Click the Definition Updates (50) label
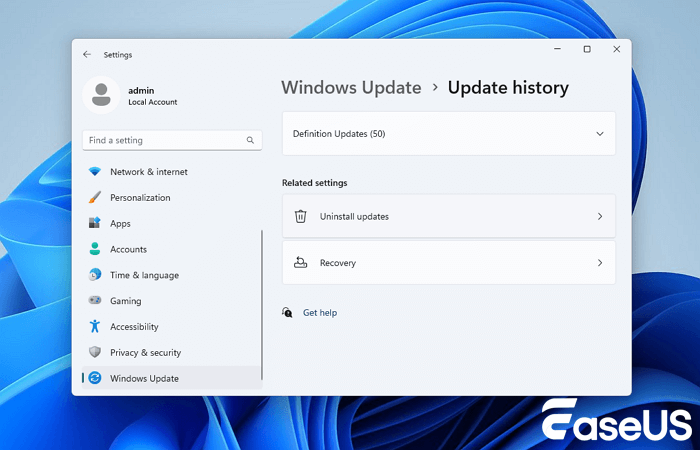700x450 pixels. click(339, 133)
